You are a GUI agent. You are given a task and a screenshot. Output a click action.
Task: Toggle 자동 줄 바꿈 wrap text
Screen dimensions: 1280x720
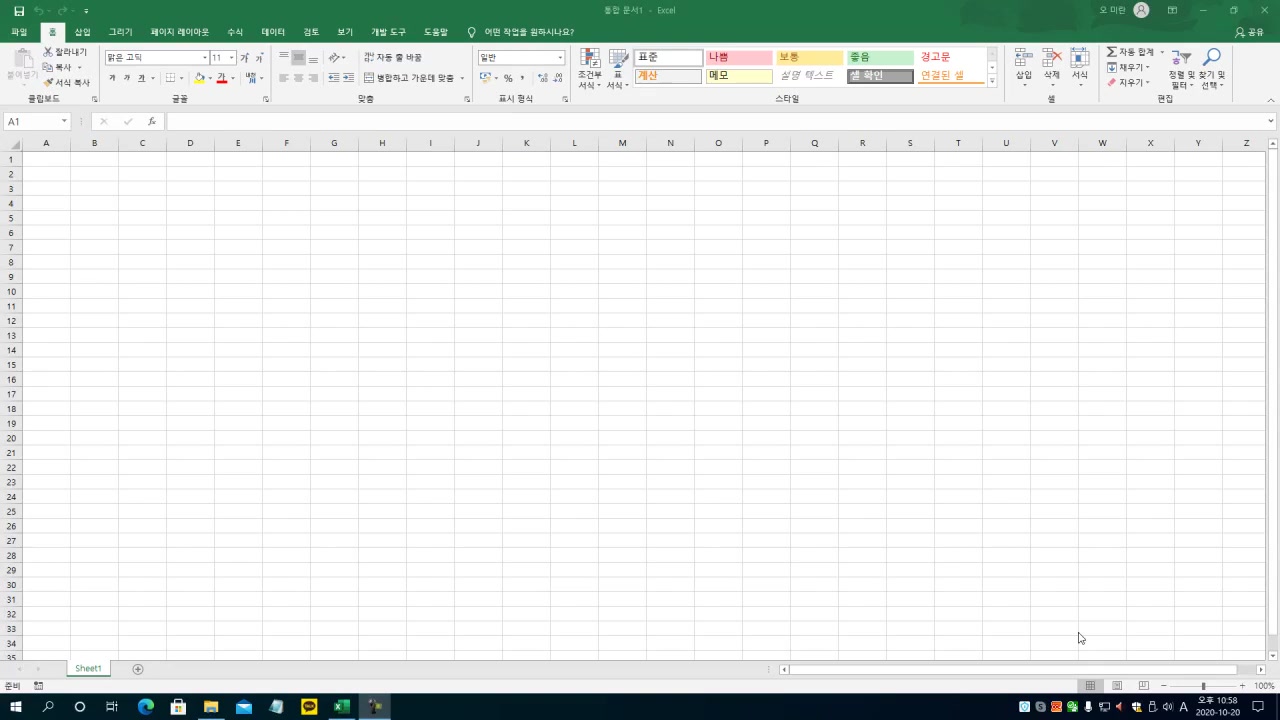393,58
